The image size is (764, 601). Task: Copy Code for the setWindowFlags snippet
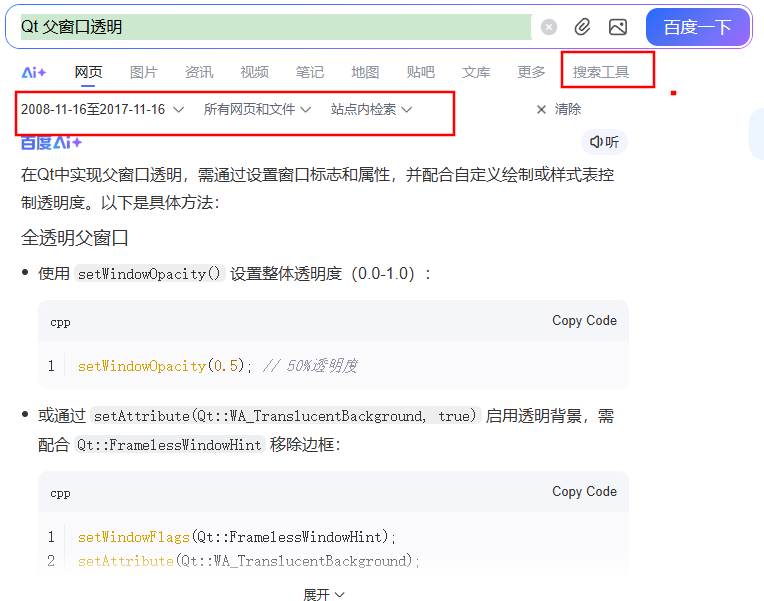(x=584, y=491)
